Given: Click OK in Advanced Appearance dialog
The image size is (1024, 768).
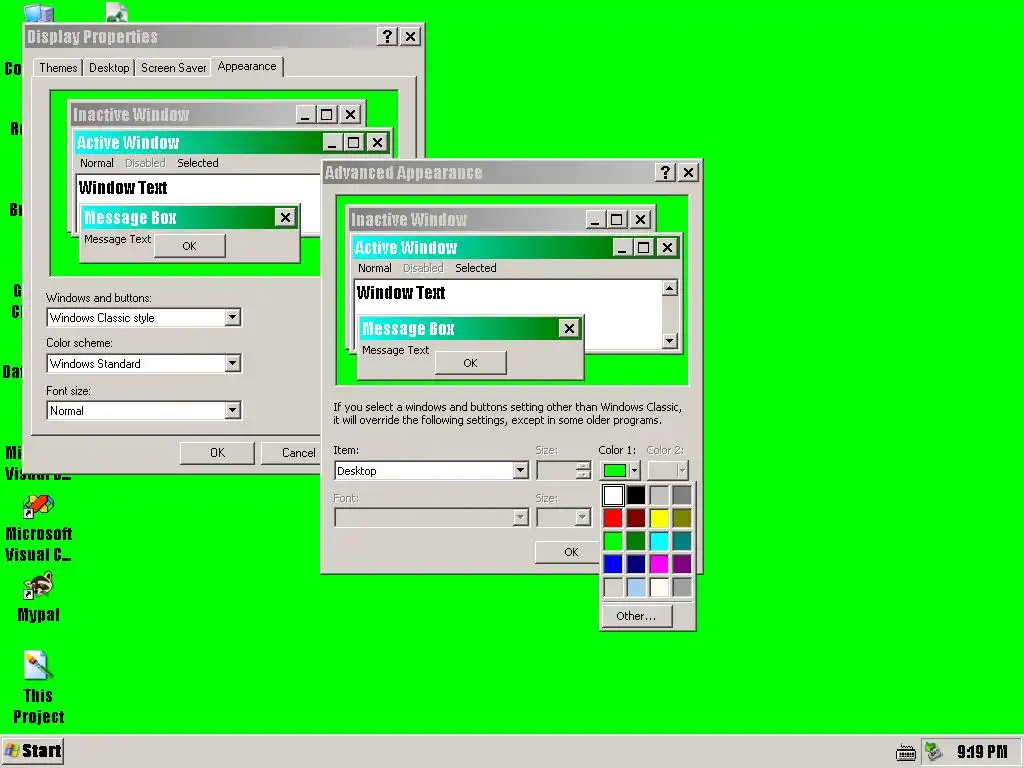Looking at the screenshot, I should coord(567,552).
